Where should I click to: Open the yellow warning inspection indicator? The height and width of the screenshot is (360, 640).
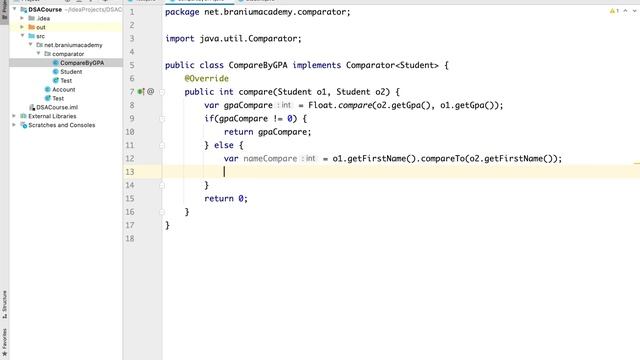(x=614, y=11)
